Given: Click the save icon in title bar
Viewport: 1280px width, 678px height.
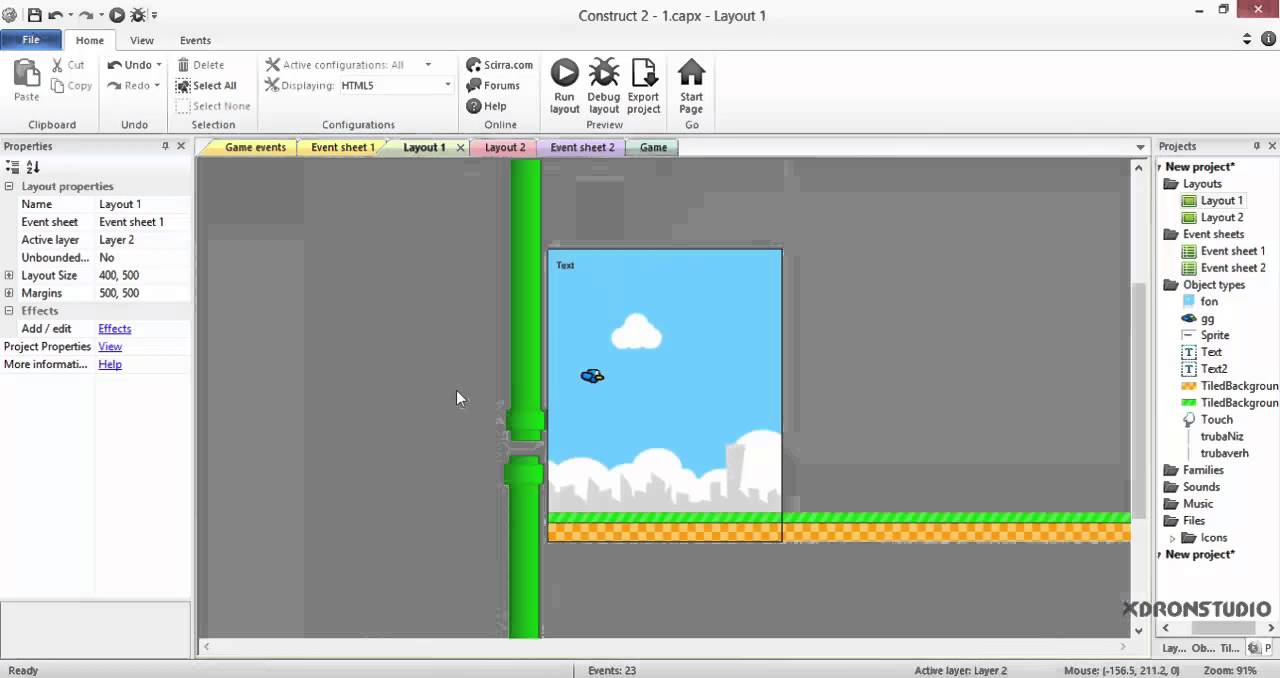Looking at the screenshot, I should pyautogui.click(x=34, y=15).
